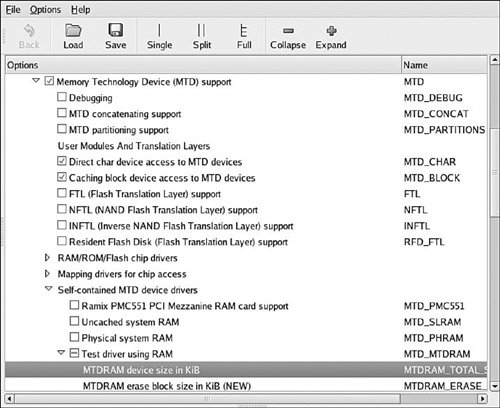
Task: Open the File menu
Action: (x=13, y=10)
